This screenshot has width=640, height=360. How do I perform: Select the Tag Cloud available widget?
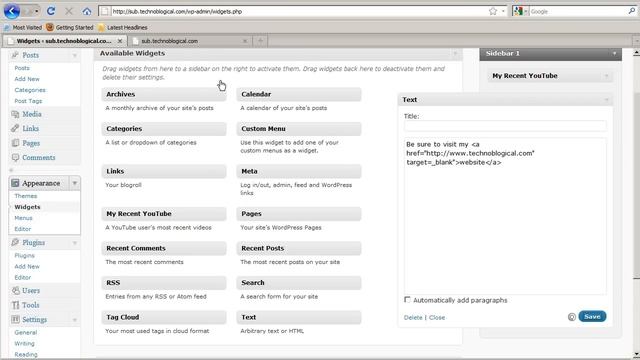(x=164, y=317)
